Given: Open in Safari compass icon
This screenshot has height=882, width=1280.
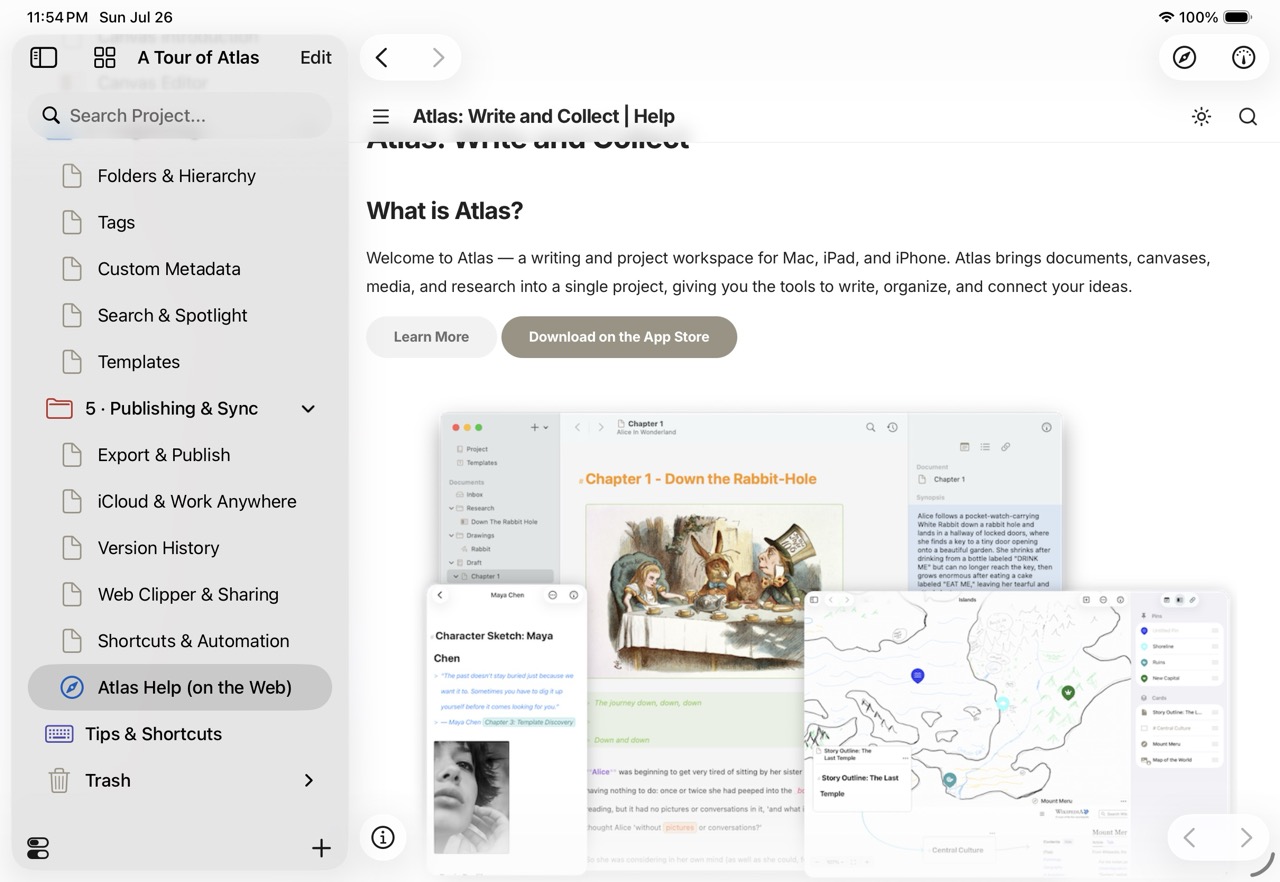Looking at the screenshot, I should 1184,58.
